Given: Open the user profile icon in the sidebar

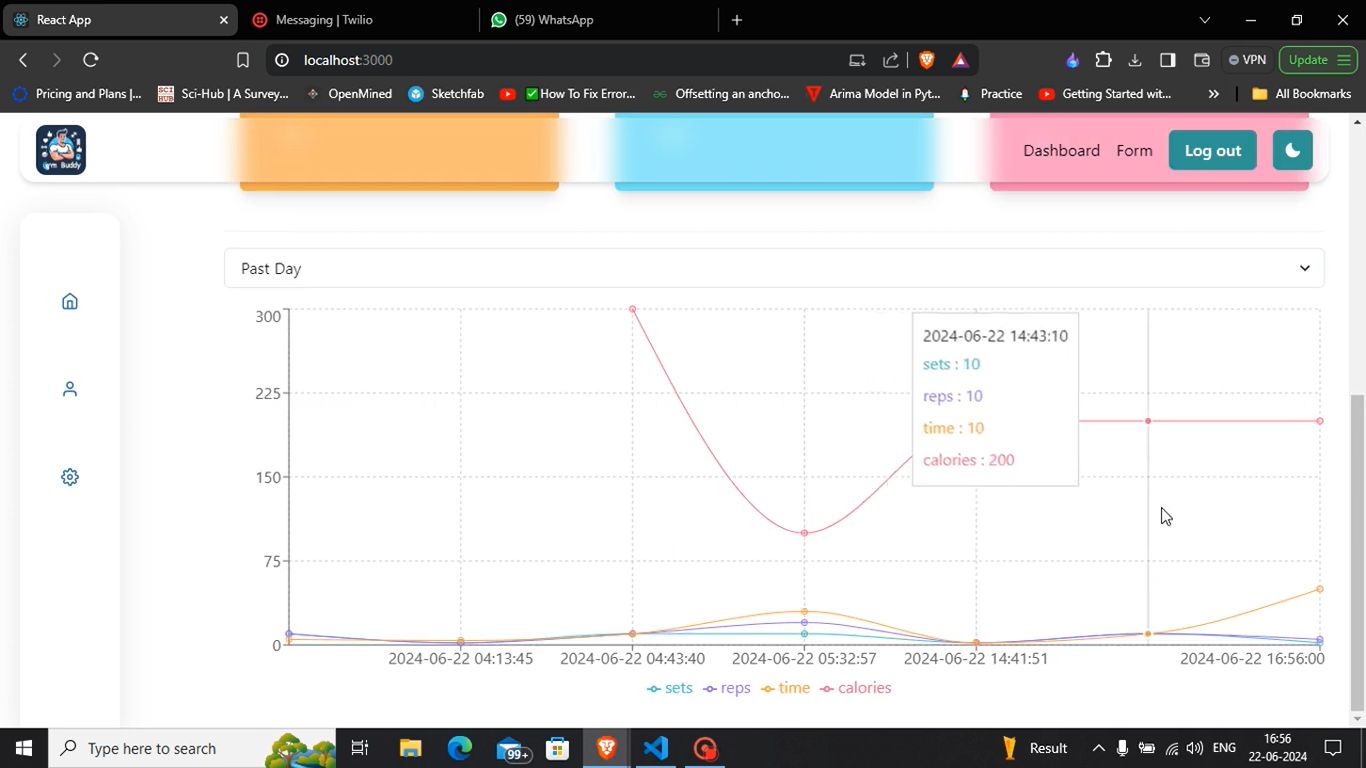Looking at the screenshot, I should pyautogui.click(x=69, y=389).
